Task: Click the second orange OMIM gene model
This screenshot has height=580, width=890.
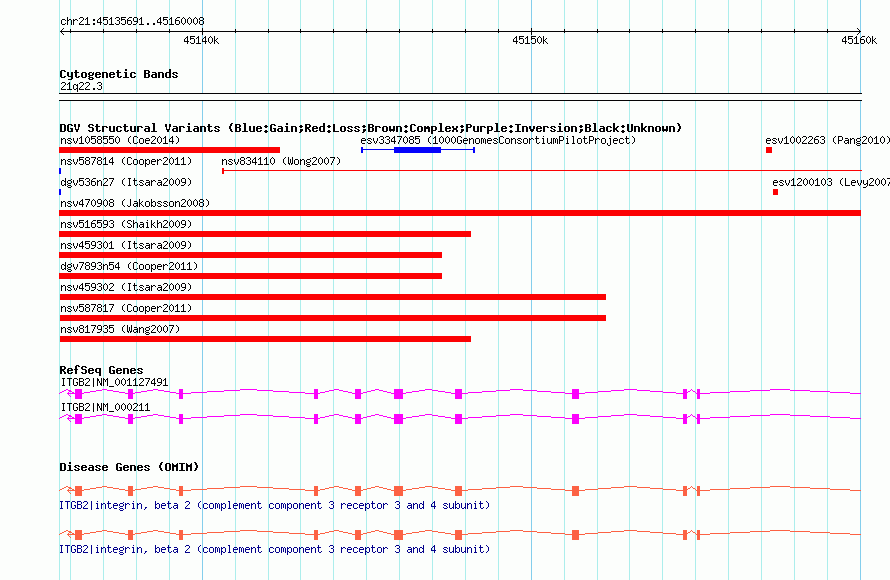Action: pos(460,535)
